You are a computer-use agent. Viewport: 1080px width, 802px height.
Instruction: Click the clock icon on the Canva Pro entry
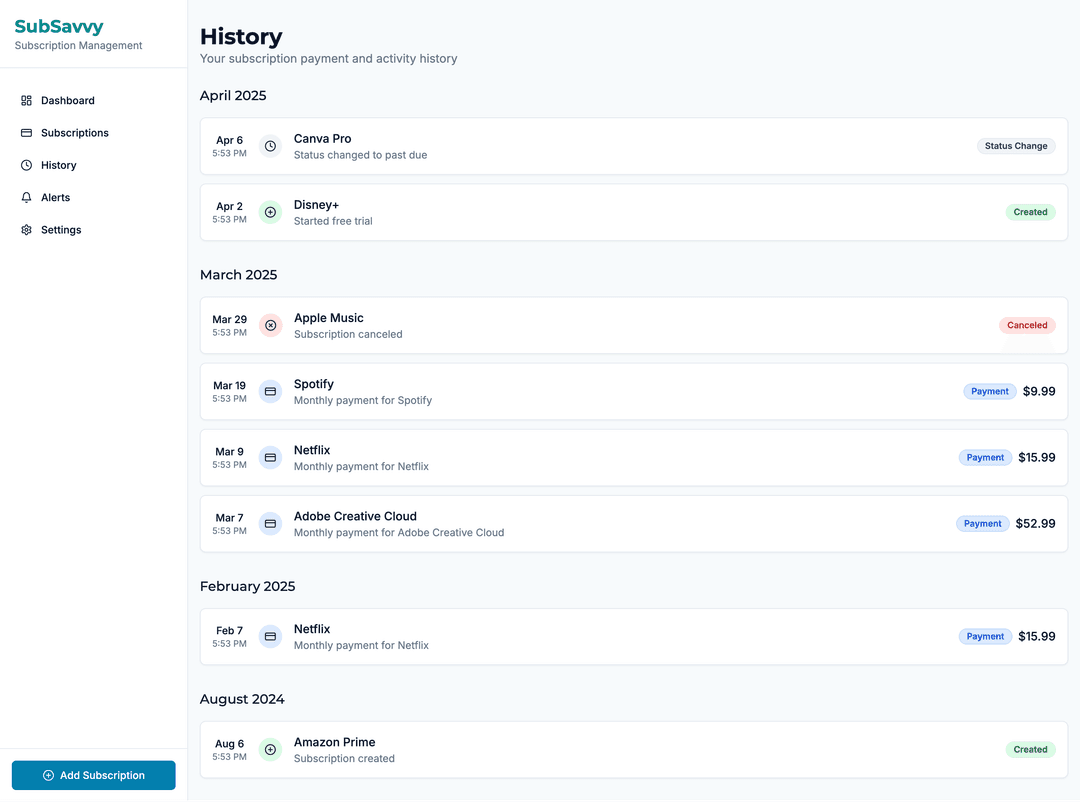(270, 145)
